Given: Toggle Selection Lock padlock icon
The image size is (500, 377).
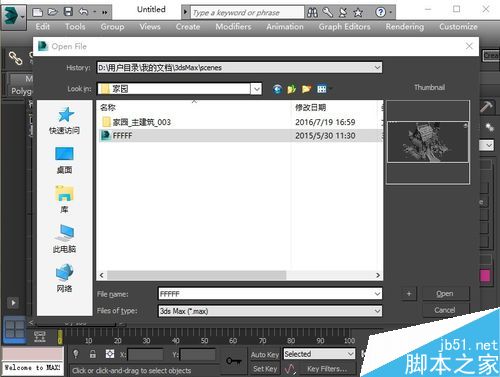Looking at the screenshot, I should click(x=93, y=354).
